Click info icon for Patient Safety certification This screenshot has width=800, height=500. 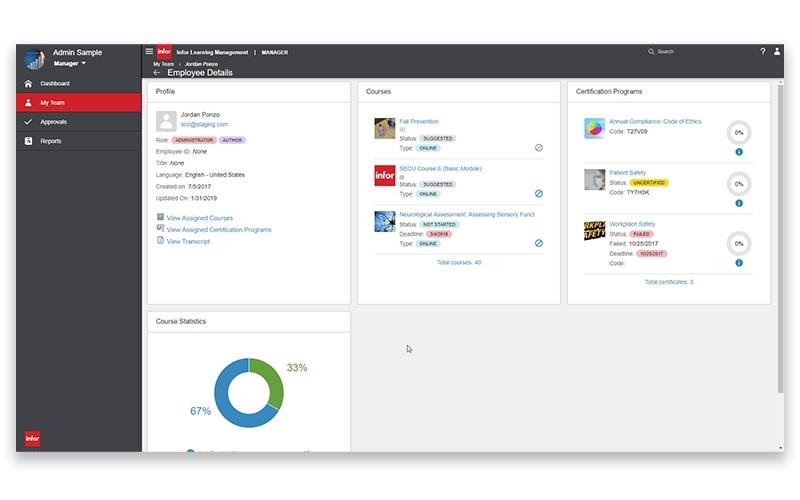pyautogui.click(x=739, y=203)
